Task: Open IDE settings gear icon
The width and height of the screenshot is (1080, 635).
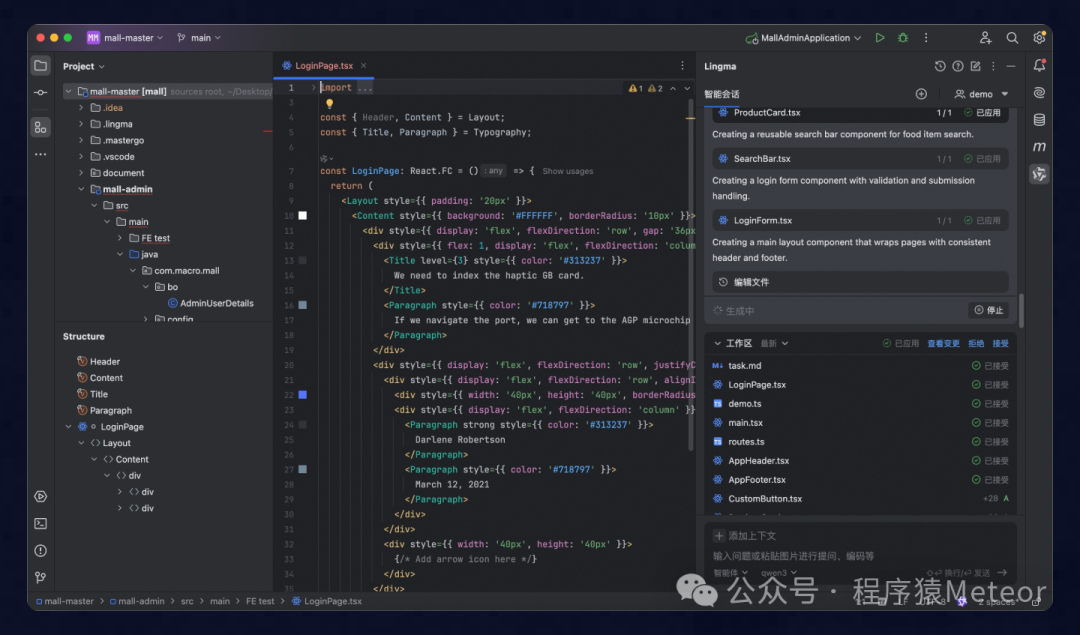Action: point(1039,38)
